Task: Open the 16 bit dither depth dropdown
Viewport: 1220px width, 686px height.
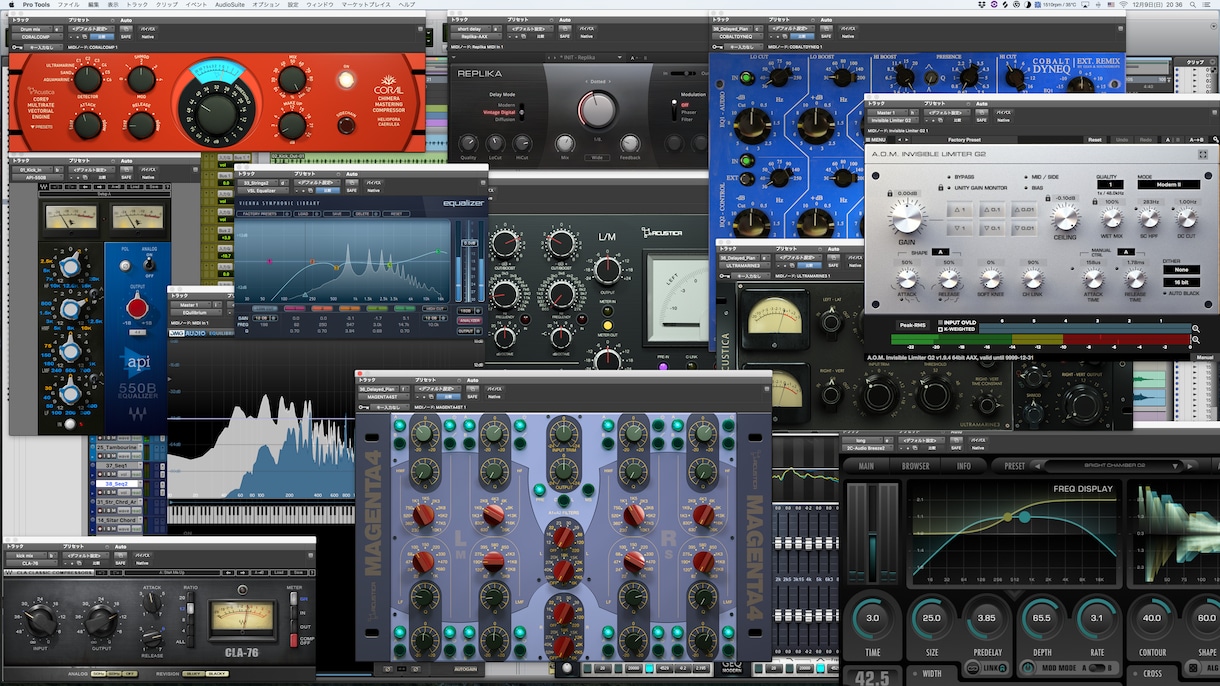Action: 1181,283
